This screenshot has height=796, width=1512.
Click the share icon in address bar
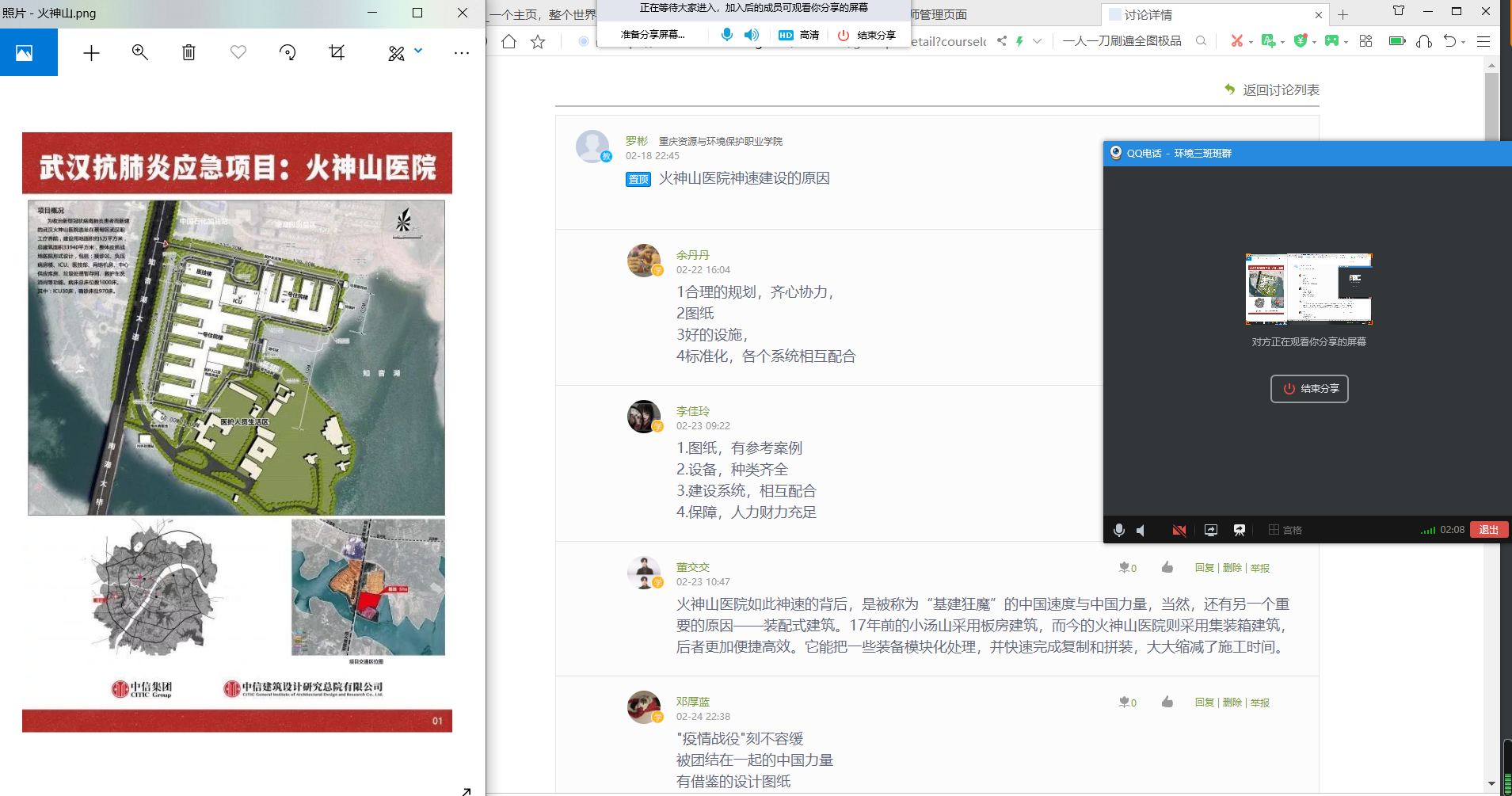[1002, 40]
